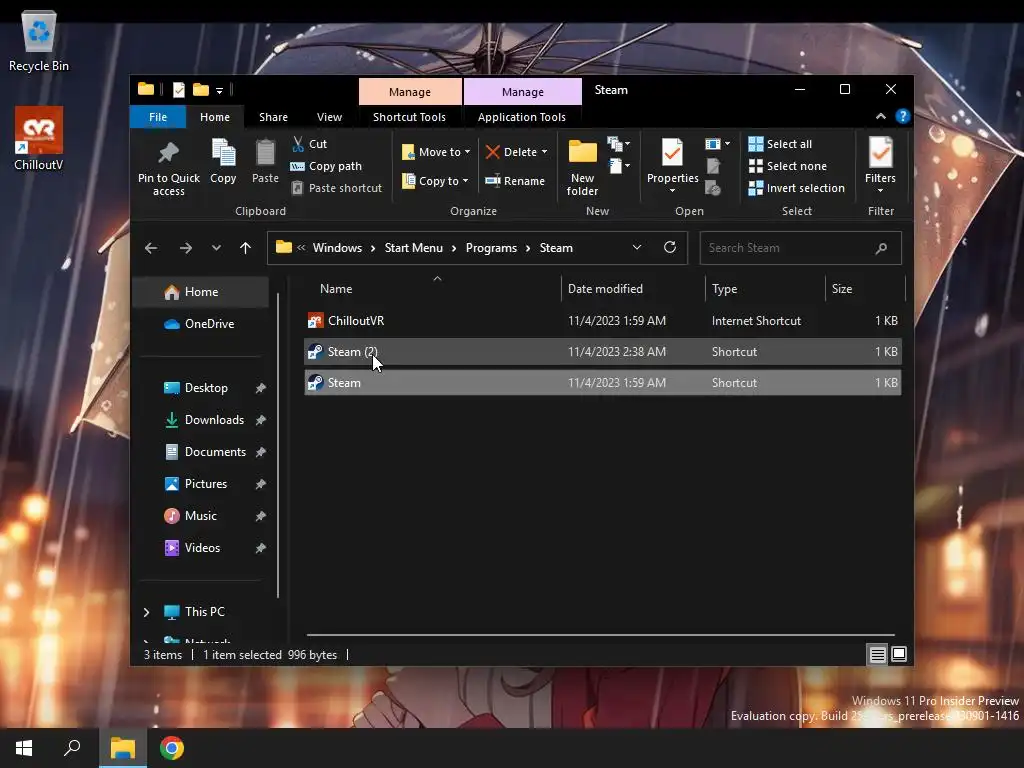Sort by the Name column header
1024x768 pixels.
(x=431, y=289)
